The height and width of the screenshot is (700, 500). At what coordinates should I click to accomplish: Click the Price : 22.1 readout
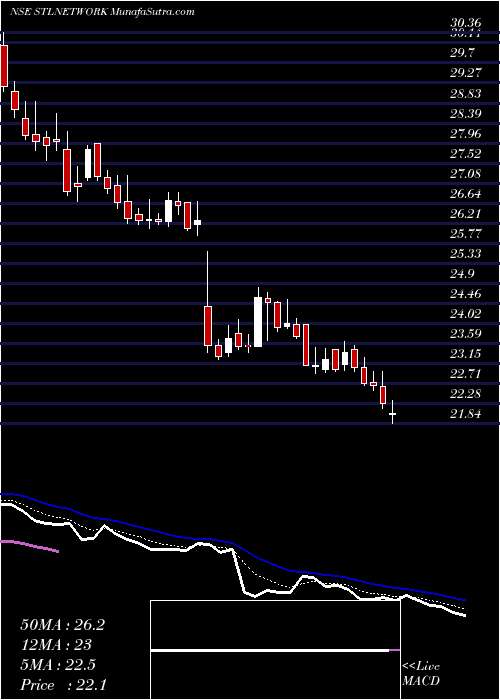click(x=62, y=685)
